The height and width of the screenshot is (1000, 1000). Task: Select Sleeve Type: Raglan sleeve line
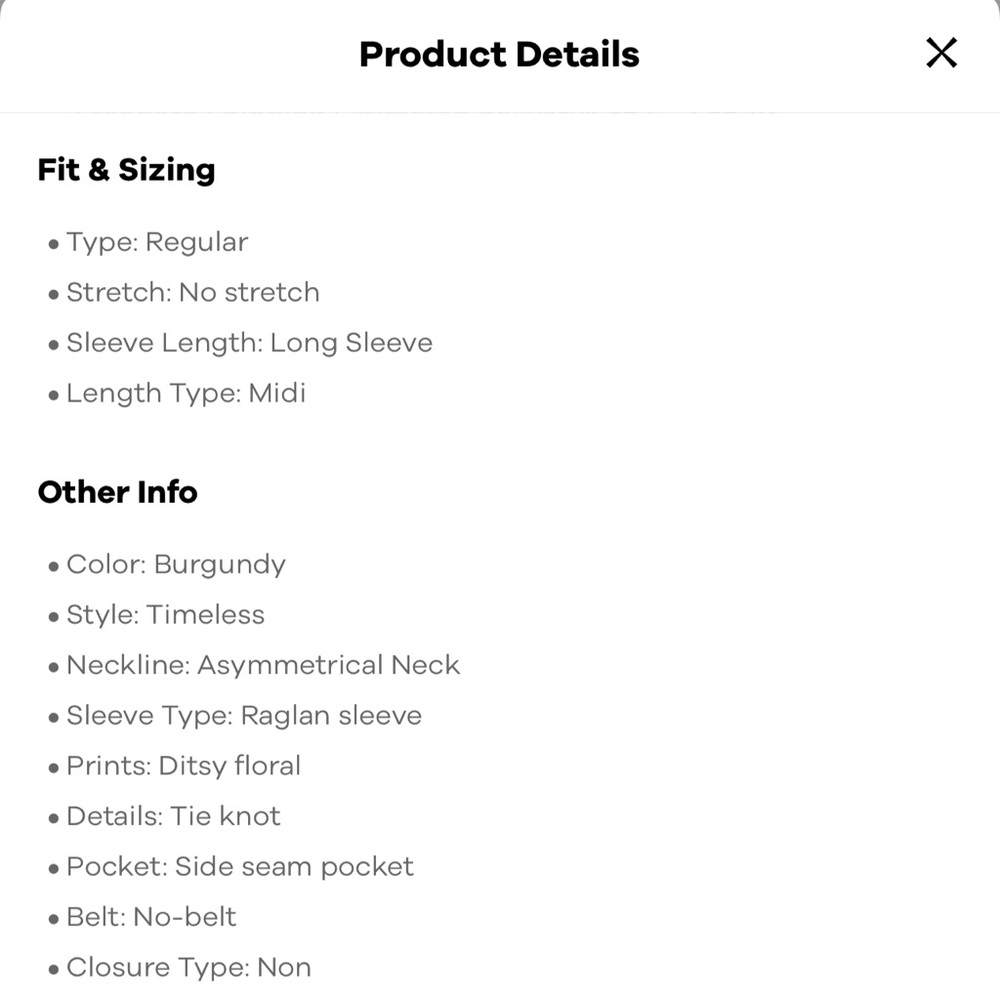pyautogui.click(x=244, y=716)
